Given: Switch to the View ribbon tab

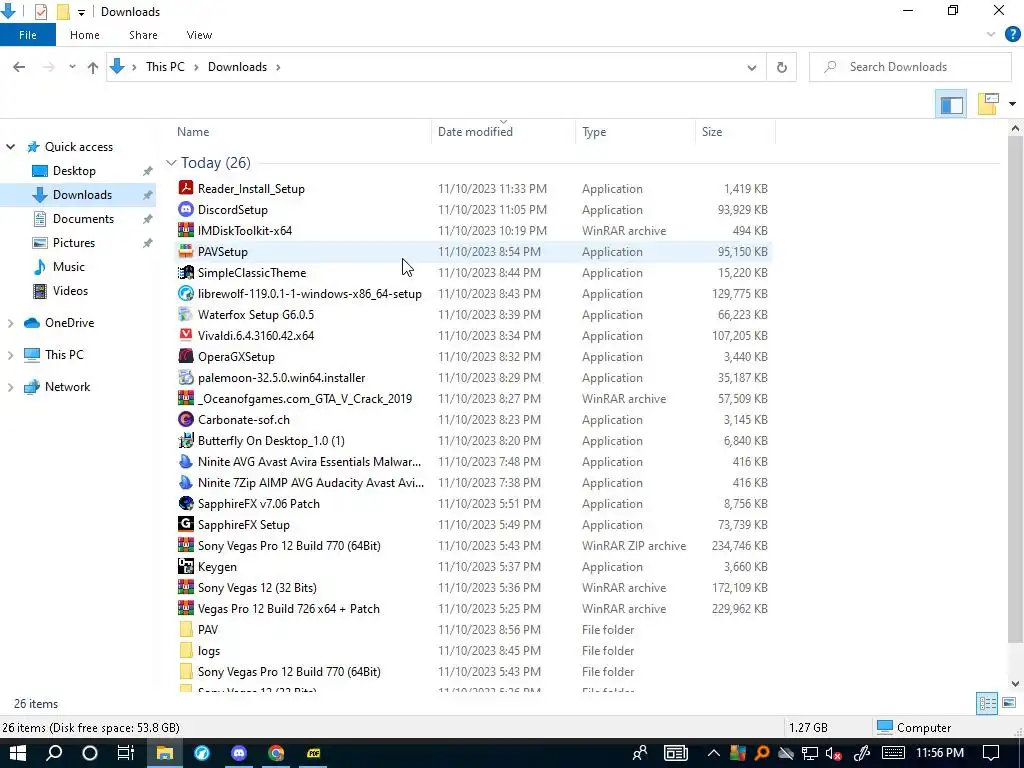Looking at the screenshot, I should (199, 35).
